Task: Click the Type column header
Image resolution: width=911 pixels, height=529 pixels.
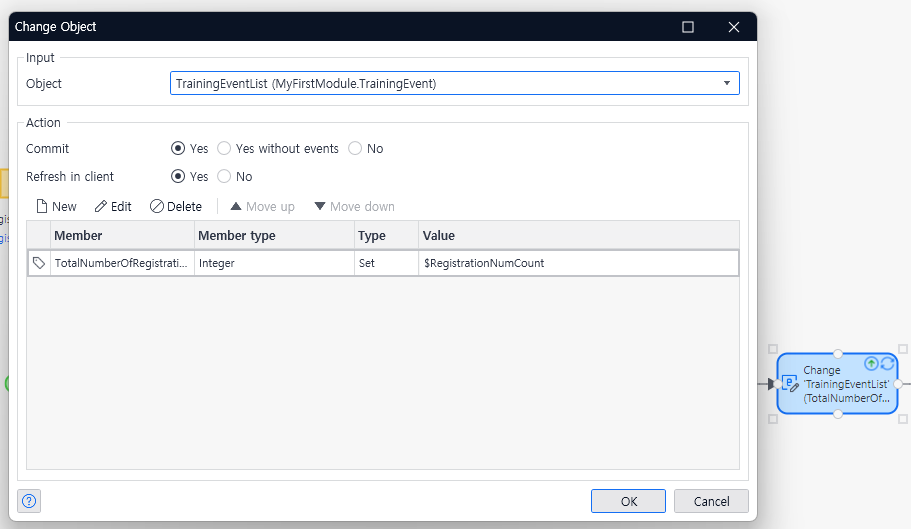Action: [386, 236]
